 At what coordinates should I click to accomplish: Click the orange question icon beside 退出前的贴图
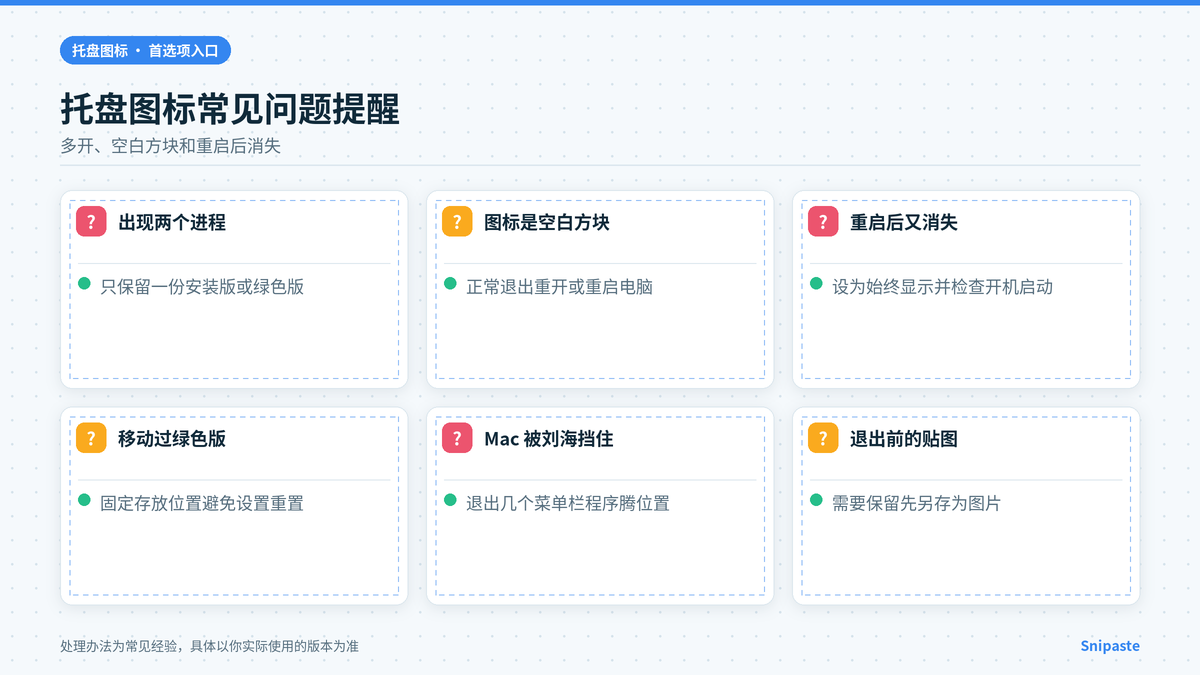coord(823,438)
